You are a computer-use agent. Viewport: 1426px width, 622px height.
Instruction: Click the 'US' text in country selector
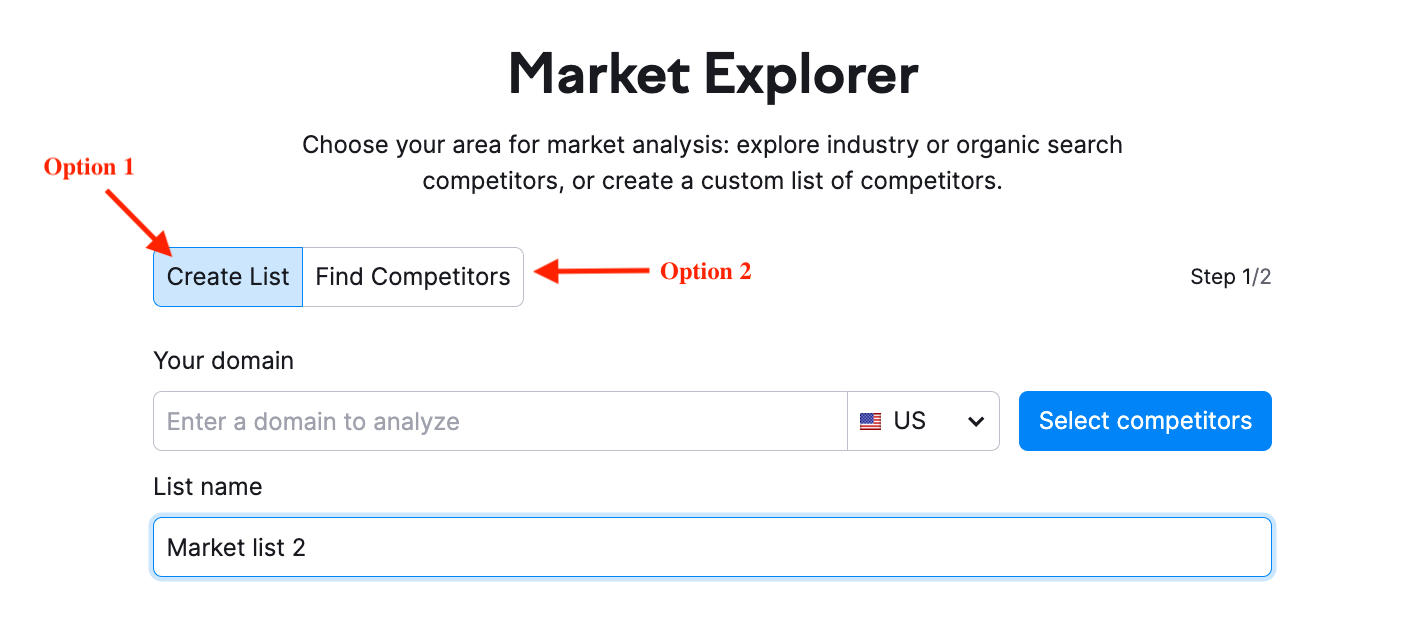[x=910, y=421]
